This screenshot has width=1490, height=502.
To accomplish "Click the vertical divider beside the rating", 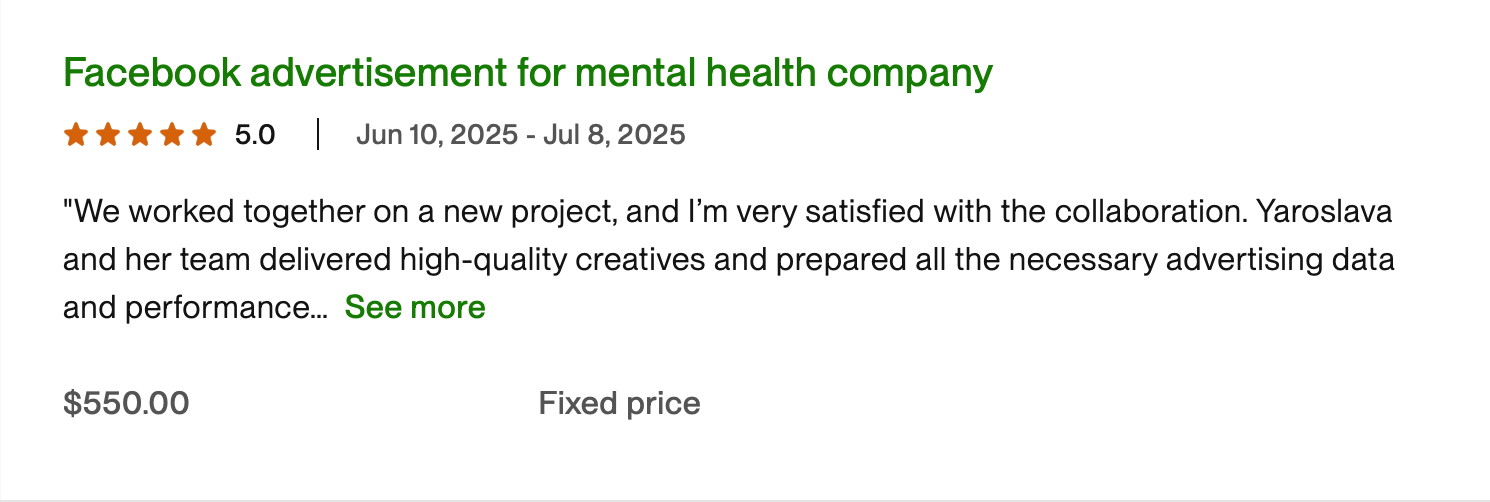I will pyautogui.click(x=318, y=134).
